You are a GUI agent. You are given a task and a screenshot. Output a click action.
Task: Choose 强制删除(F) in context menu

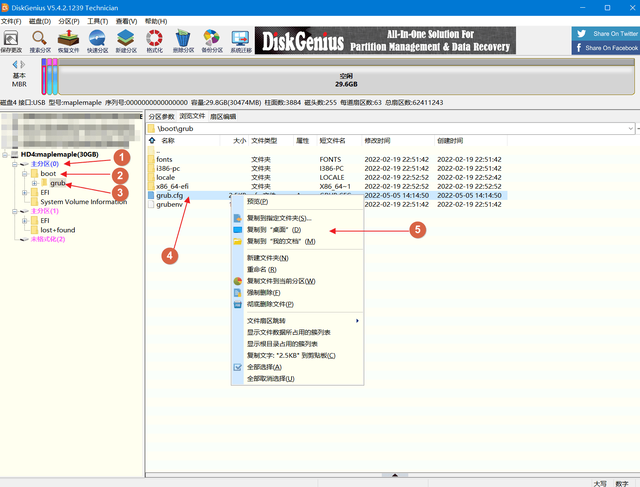[297, 293]
